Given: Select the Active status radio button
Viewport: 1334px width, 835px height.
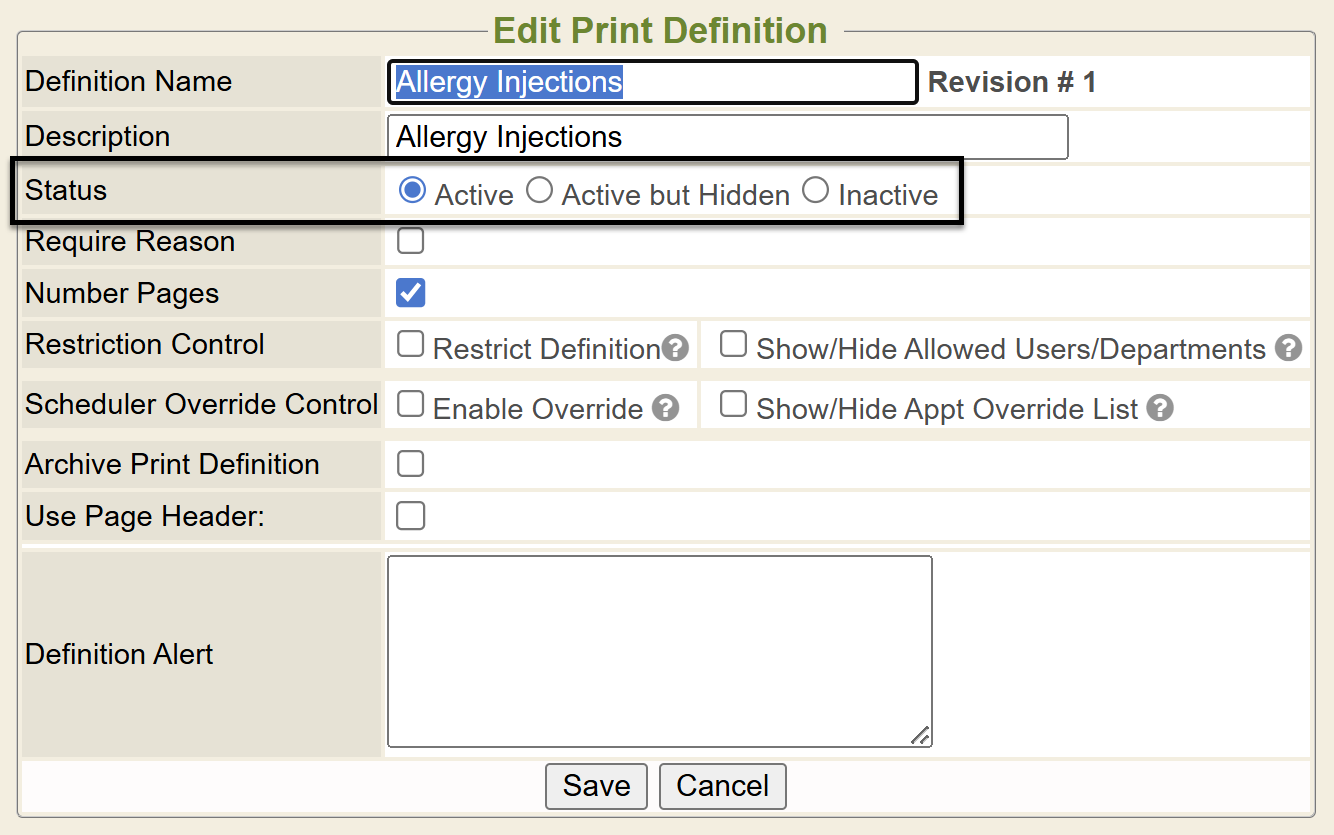Looking at the screenshot, I should tap(412, 190).
